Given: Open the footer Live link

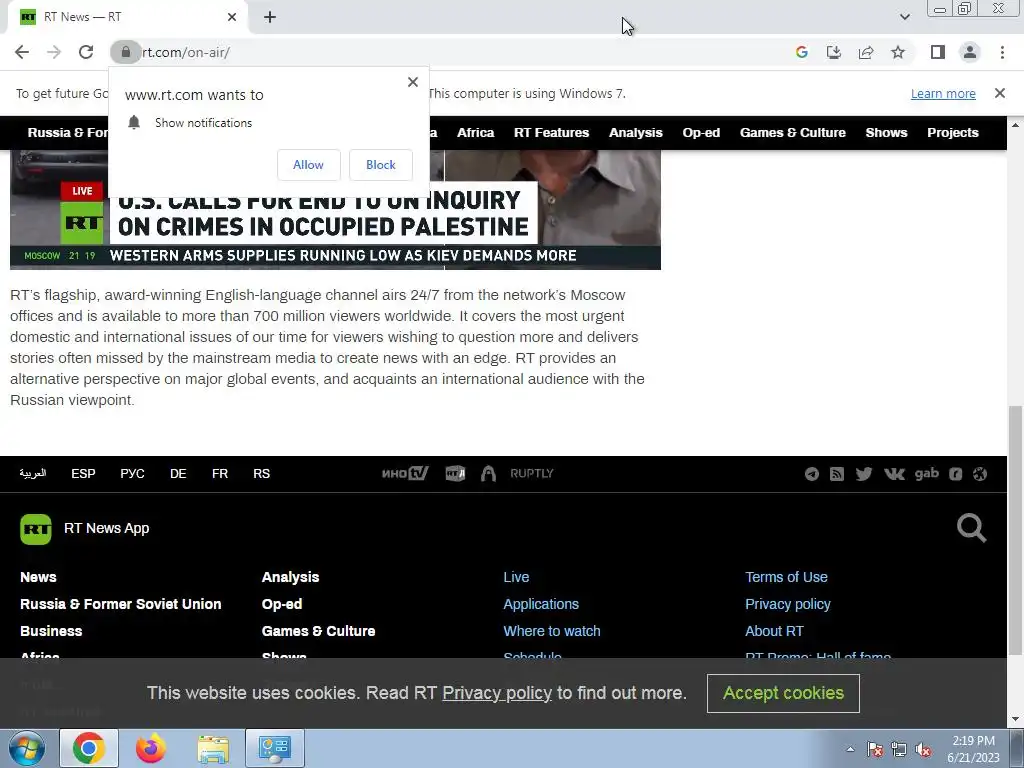Looking at the screenshot, I should pos(516,577).
